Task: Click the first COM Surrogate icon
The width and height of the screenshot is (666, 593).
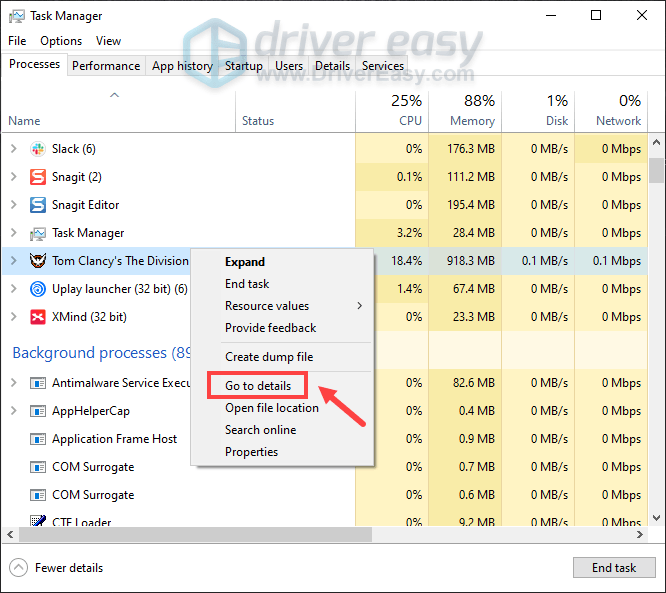Action: [38, 467]
